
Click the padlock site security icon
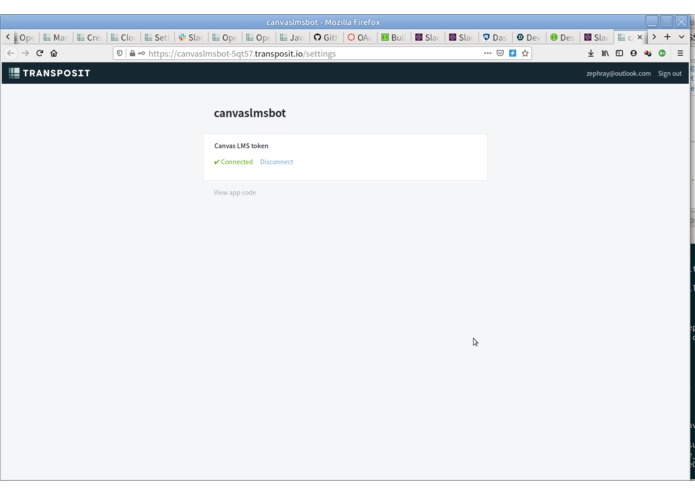[132, 53]
